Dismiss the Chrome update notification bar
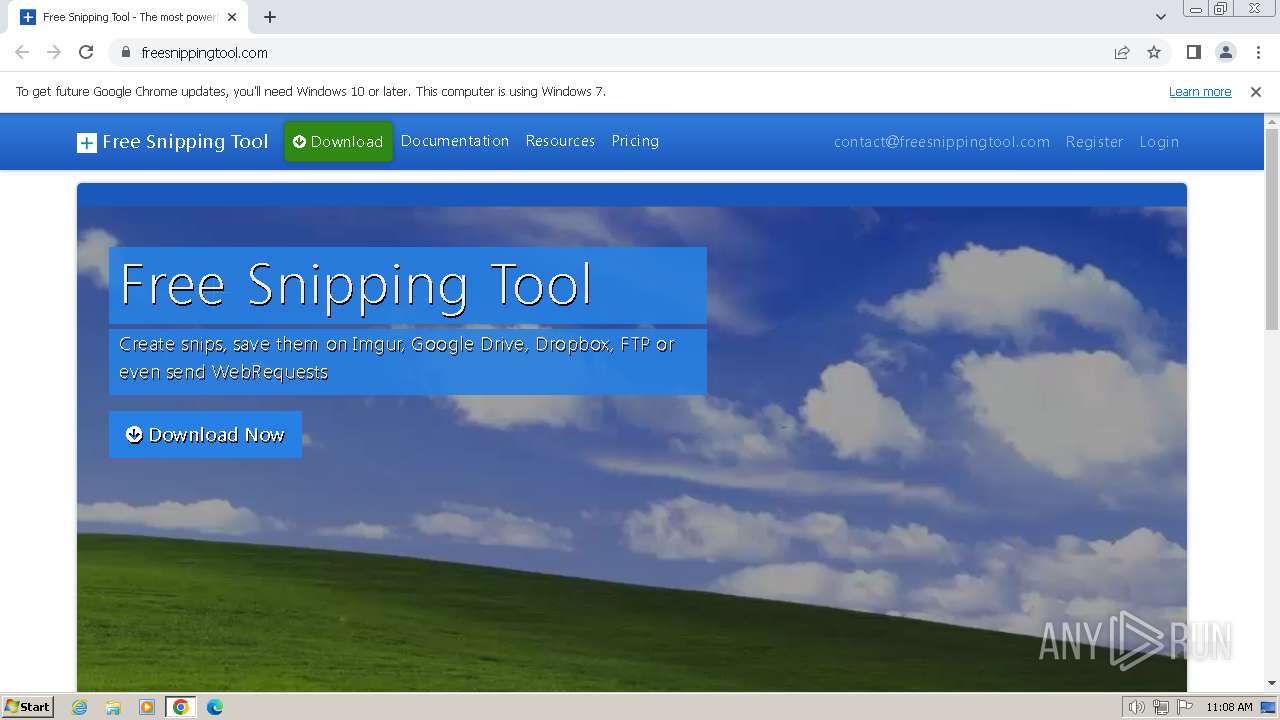Screen dimensions: 1280x720 [x=1256, y=91]
